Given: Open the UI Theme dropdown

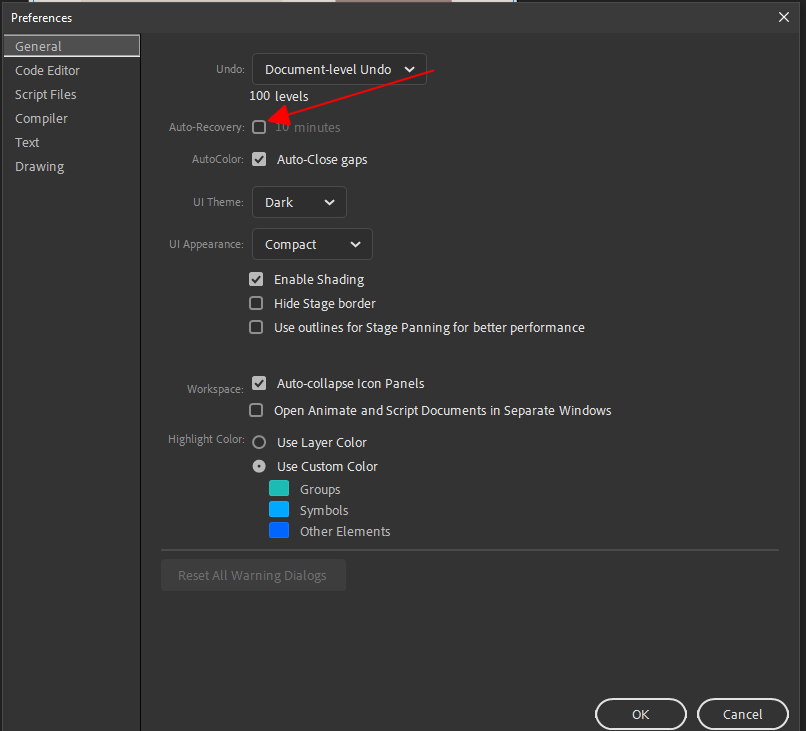Looking at the screenshot, I should coord(298,202).
